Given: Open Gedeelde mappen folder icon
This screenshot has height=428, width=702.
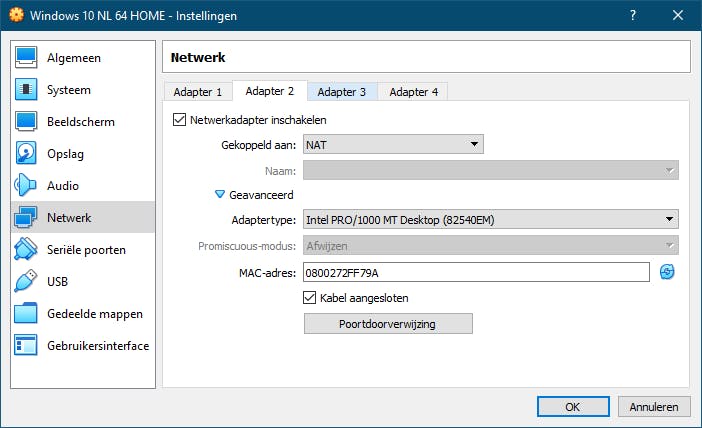Looking at the screenshot, I should [27, 314].
